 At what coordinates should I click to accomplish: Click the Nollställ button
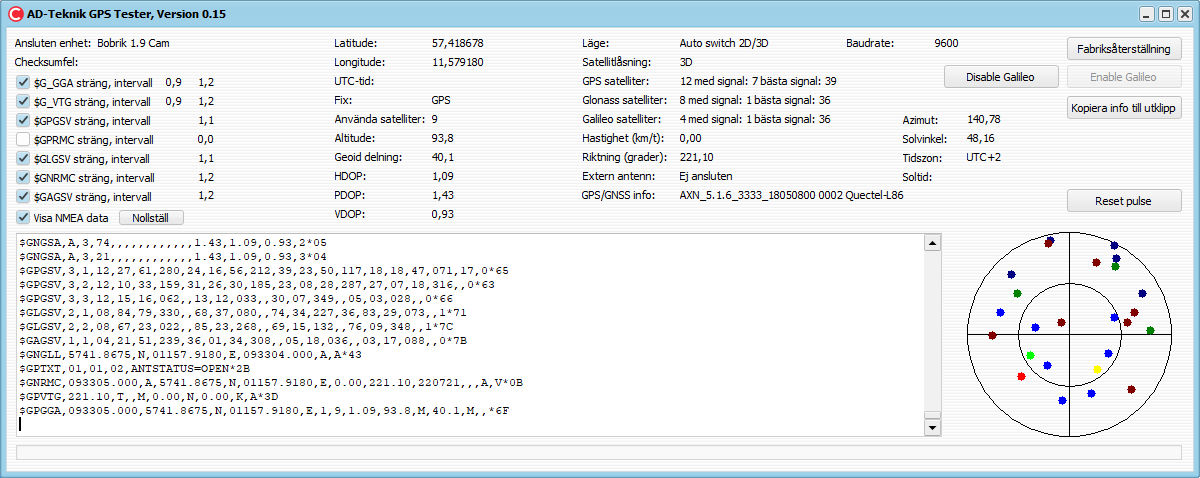pos(151,217)
